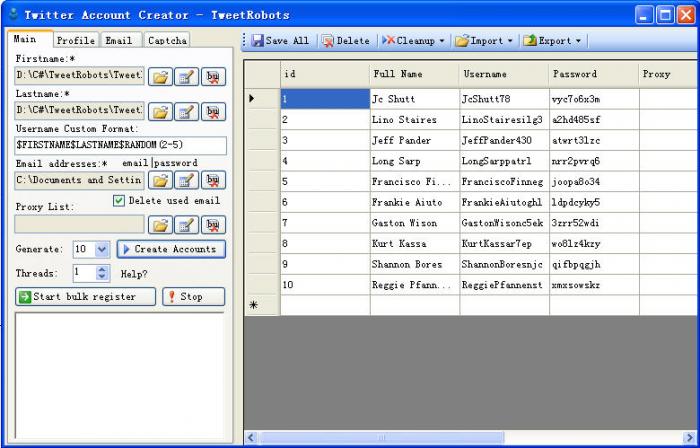Image resolution: width=700 pixels, height=448 pixels.
Task: Open the Export dropdown menu
Action: point(552,41)
